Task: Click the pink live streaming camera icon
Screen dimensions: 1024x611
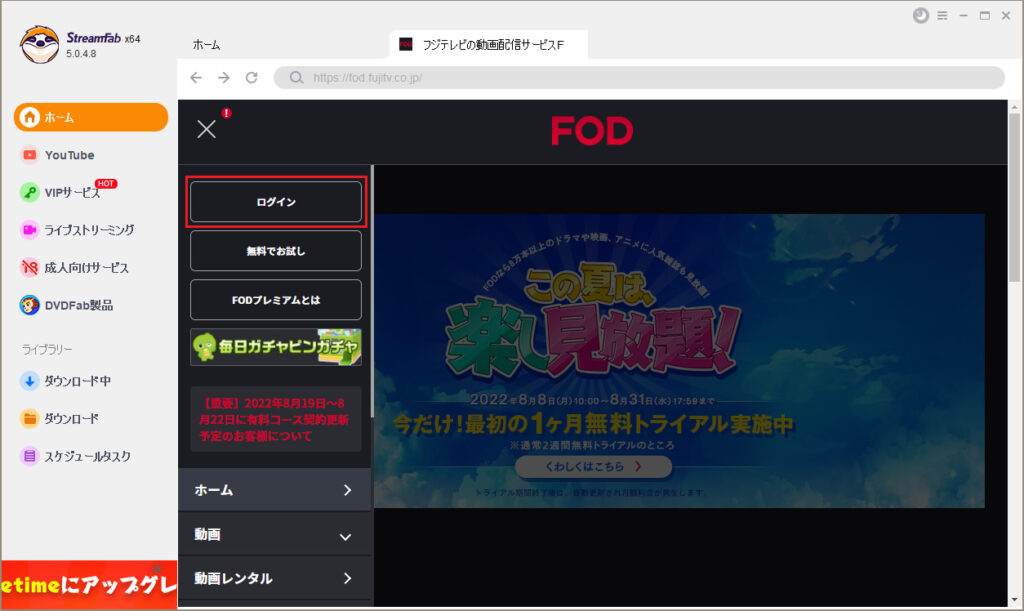Action: tap(29, 230)
